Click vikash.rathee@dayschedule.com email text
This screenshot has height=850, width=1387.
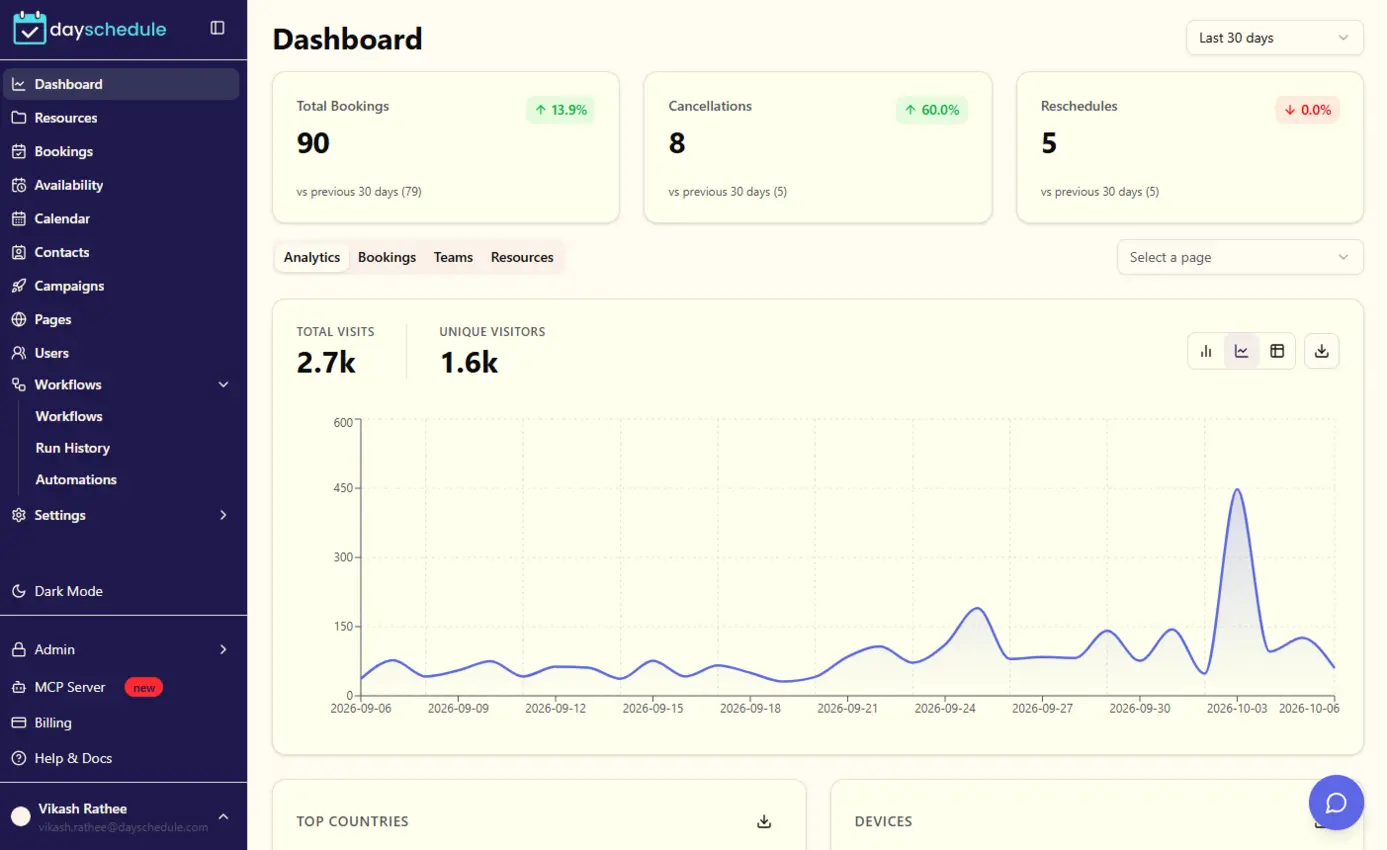click(123, 827)
